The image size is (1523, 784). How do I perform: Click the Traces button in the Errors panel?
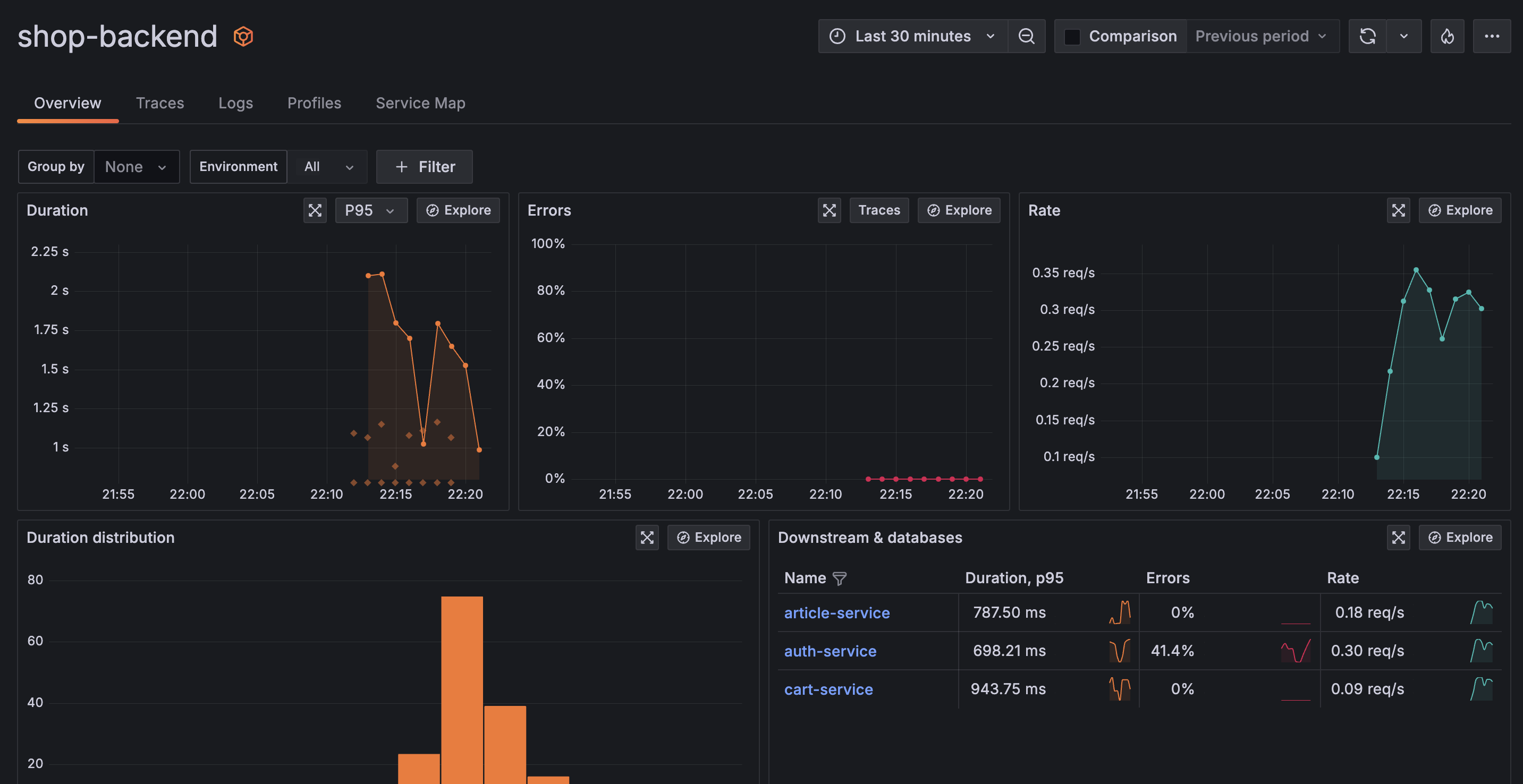coord(879,210)
